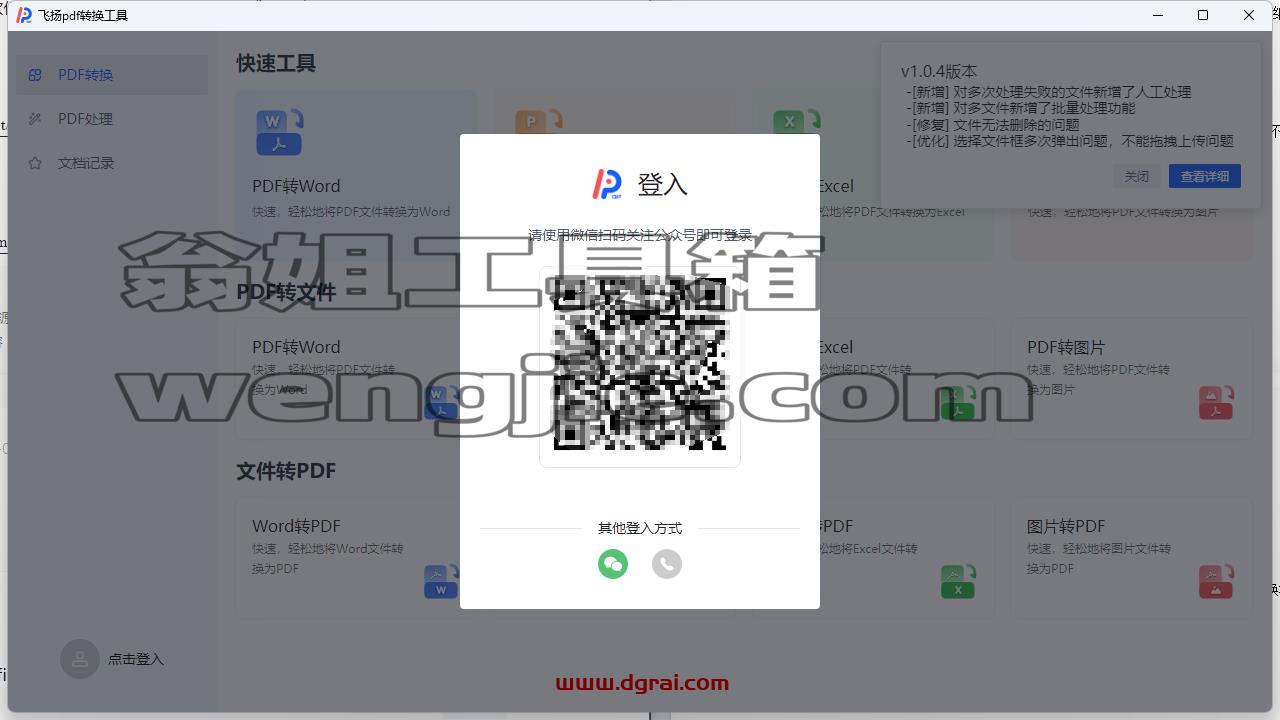Click the login dialog app logo

pos(607,184)
